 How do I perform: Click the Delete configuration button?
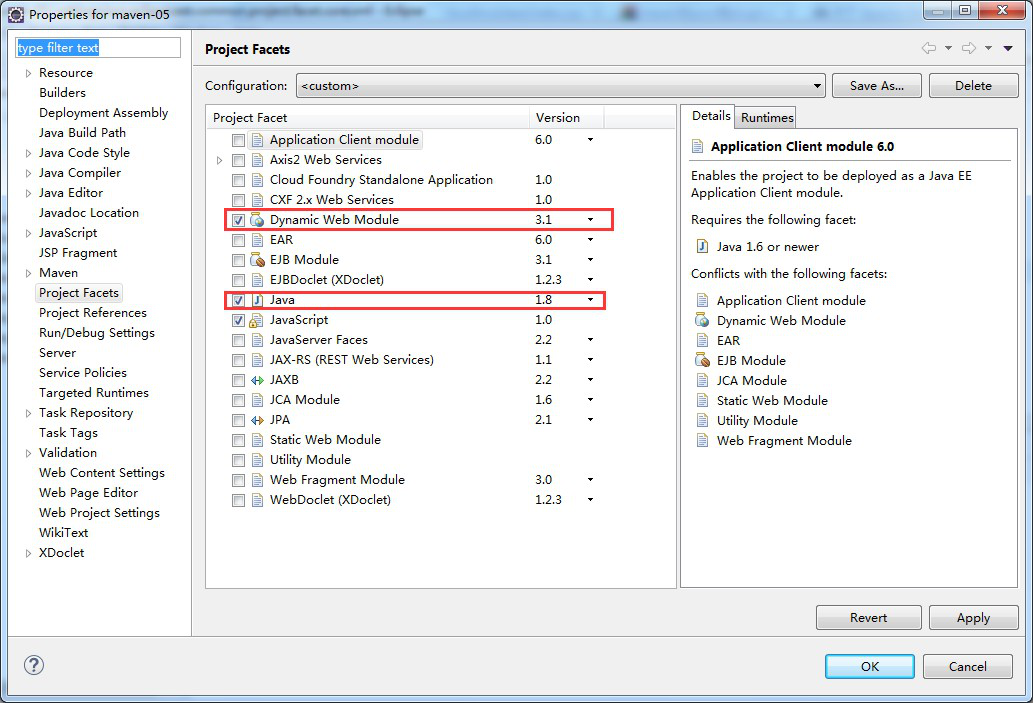[973, 86]
